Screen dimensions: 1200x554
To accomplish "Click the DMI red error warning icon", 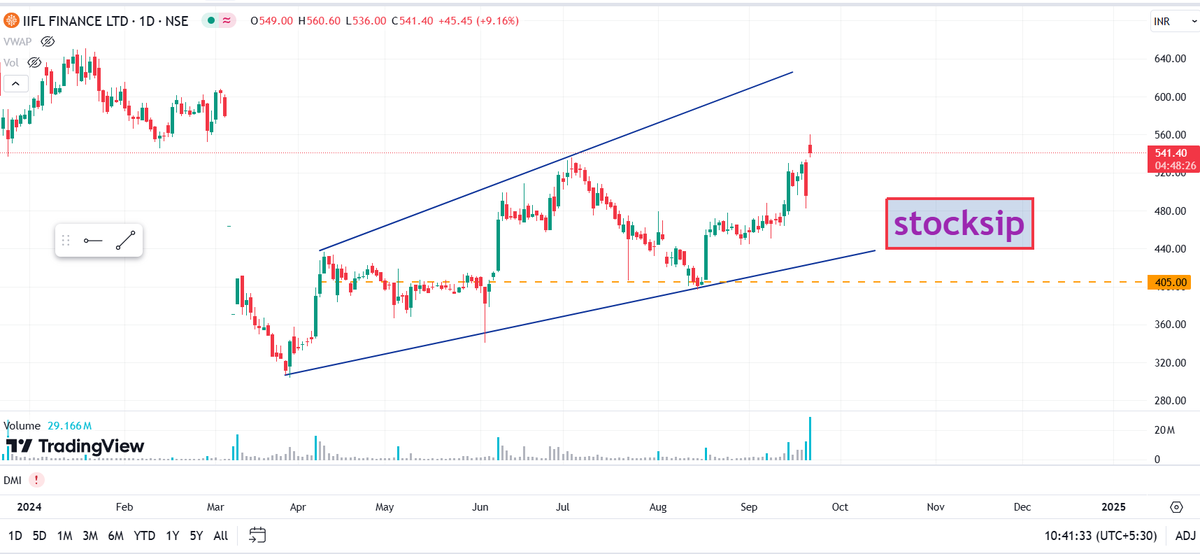I will coord(37,479).
